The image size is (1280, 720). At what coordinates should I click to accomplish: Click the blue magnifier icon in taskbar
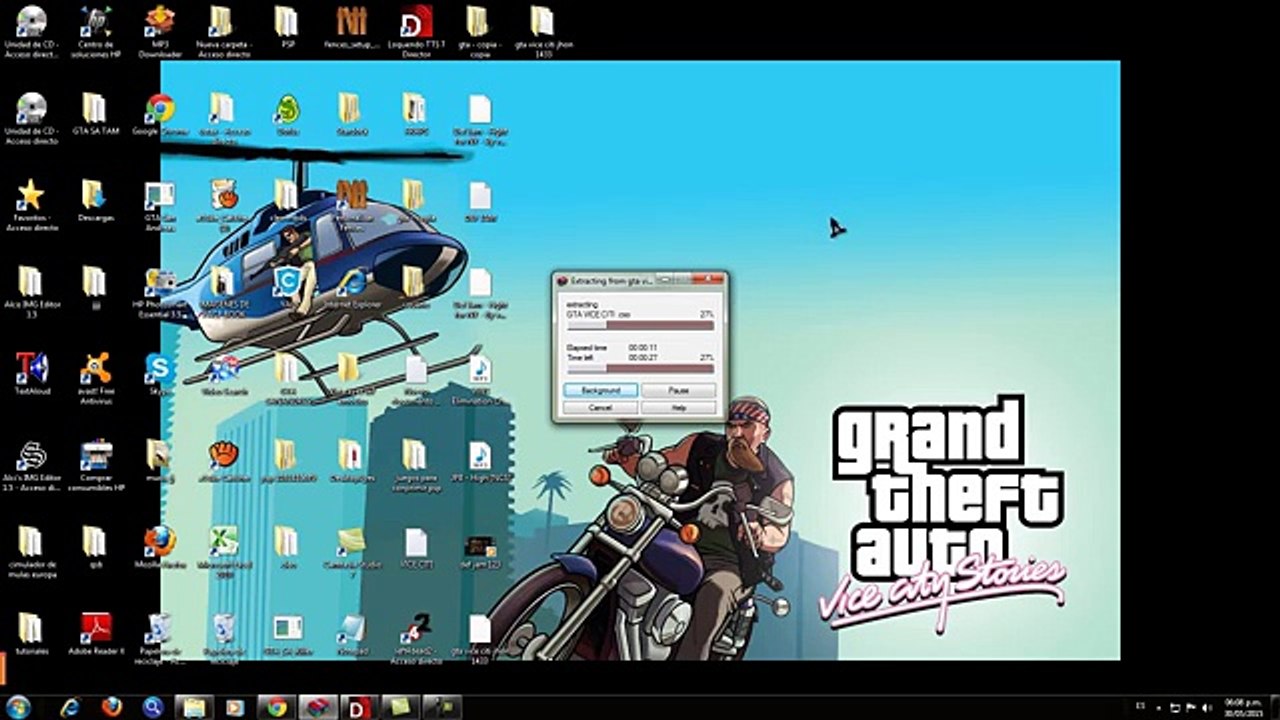click(152, 707)
